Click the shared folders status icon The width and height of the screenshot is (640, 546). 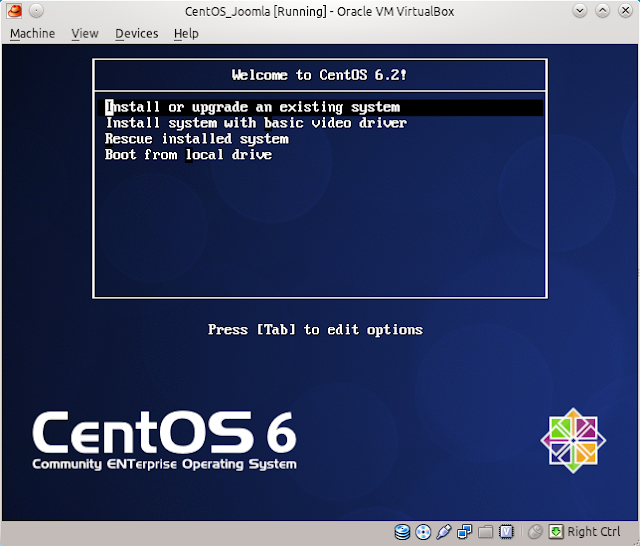[x=485, y=532]
